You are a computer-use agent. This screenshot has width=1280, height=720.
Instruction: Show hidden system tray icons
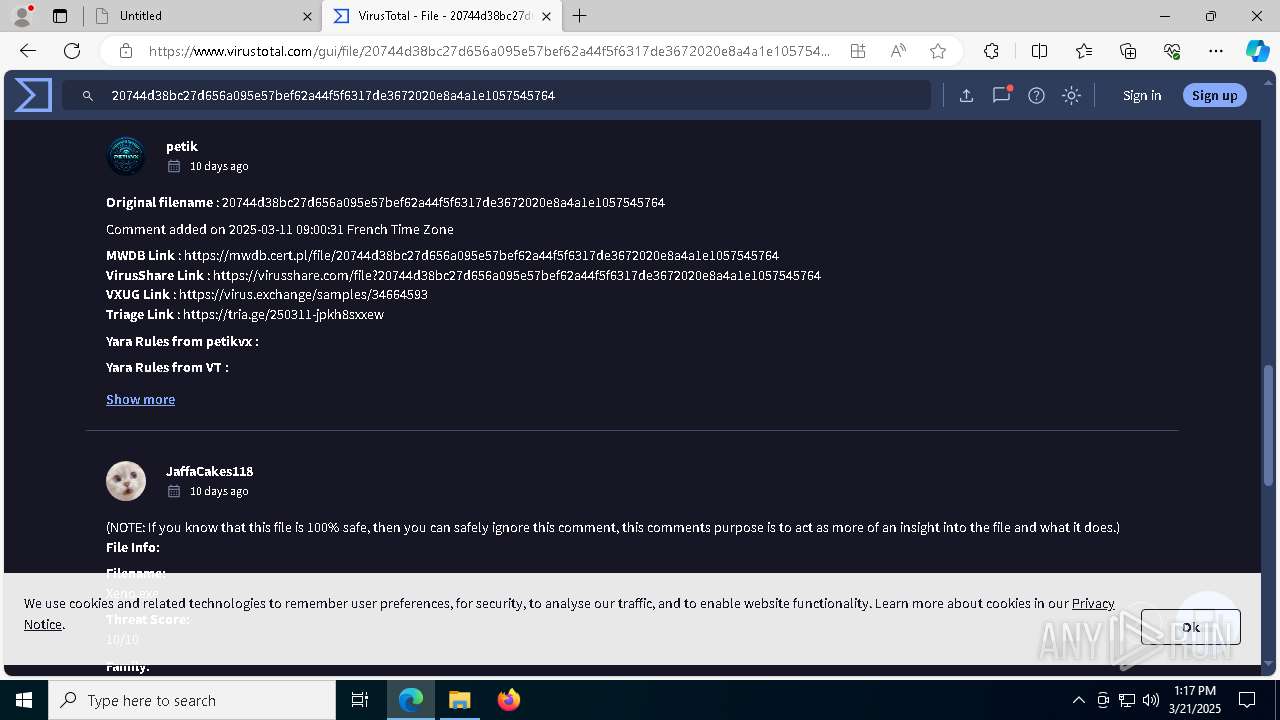(1078, 700)
